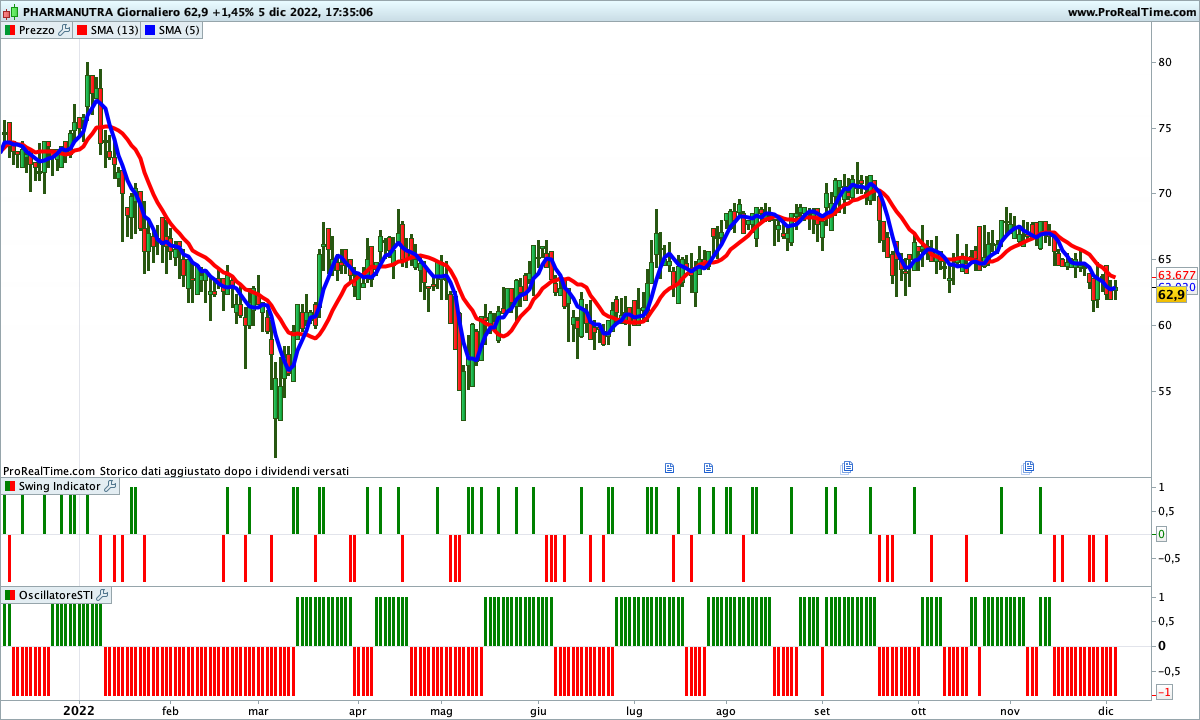Open the second single document icon near late July
This screenshot has height=720, width=1200.
(x=708, y=467)
